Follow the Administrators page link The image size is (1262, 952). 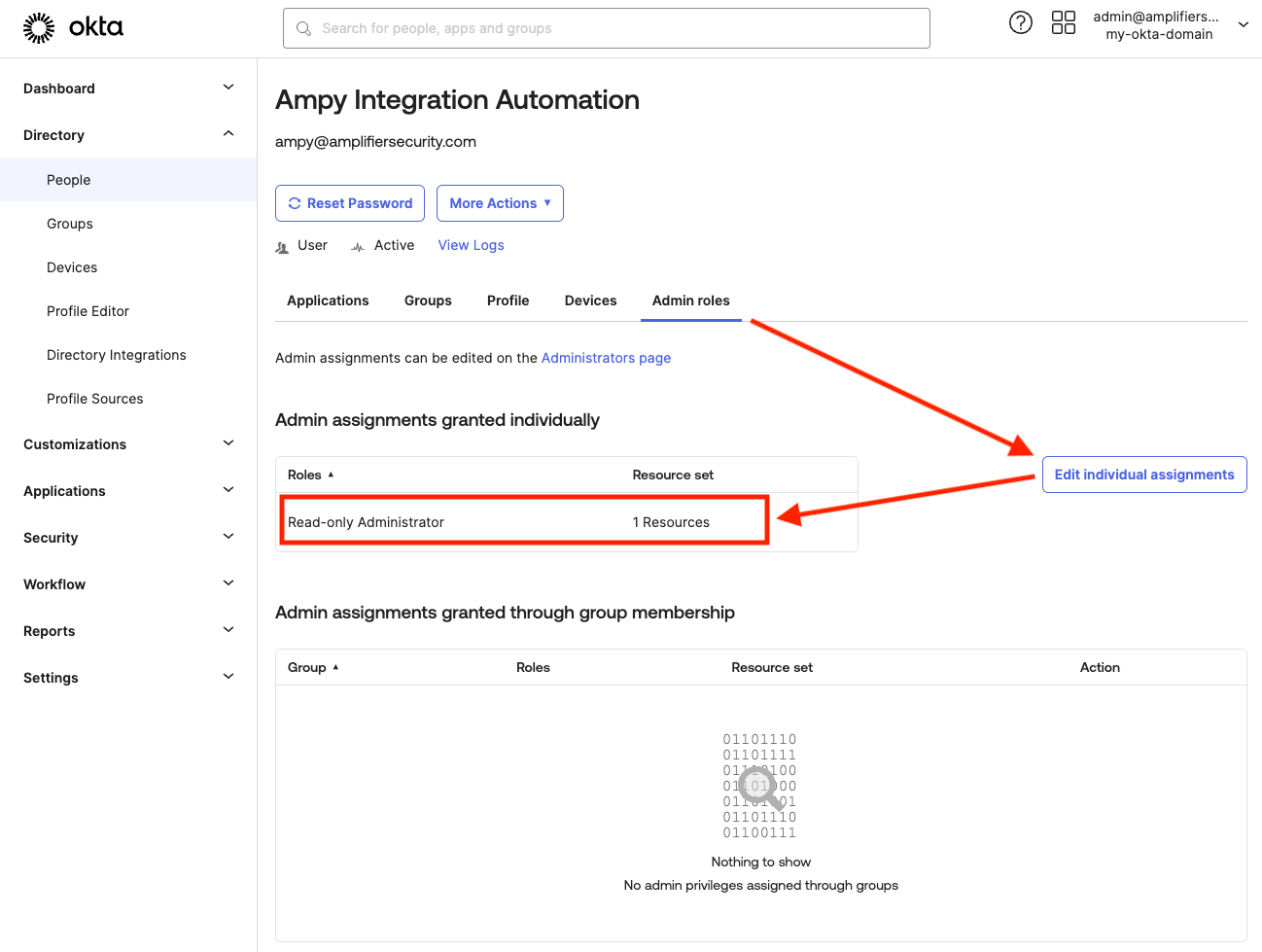click(606, 358)
